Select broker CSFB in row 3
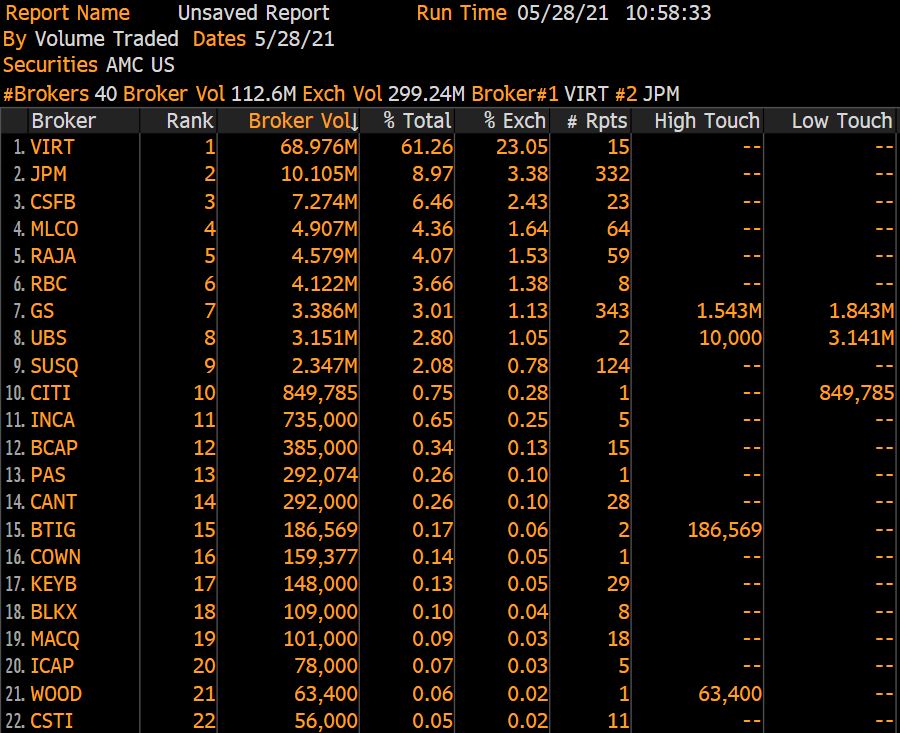Image resolution: width=900 pixels, height=733 pixels. click(53, 201)
